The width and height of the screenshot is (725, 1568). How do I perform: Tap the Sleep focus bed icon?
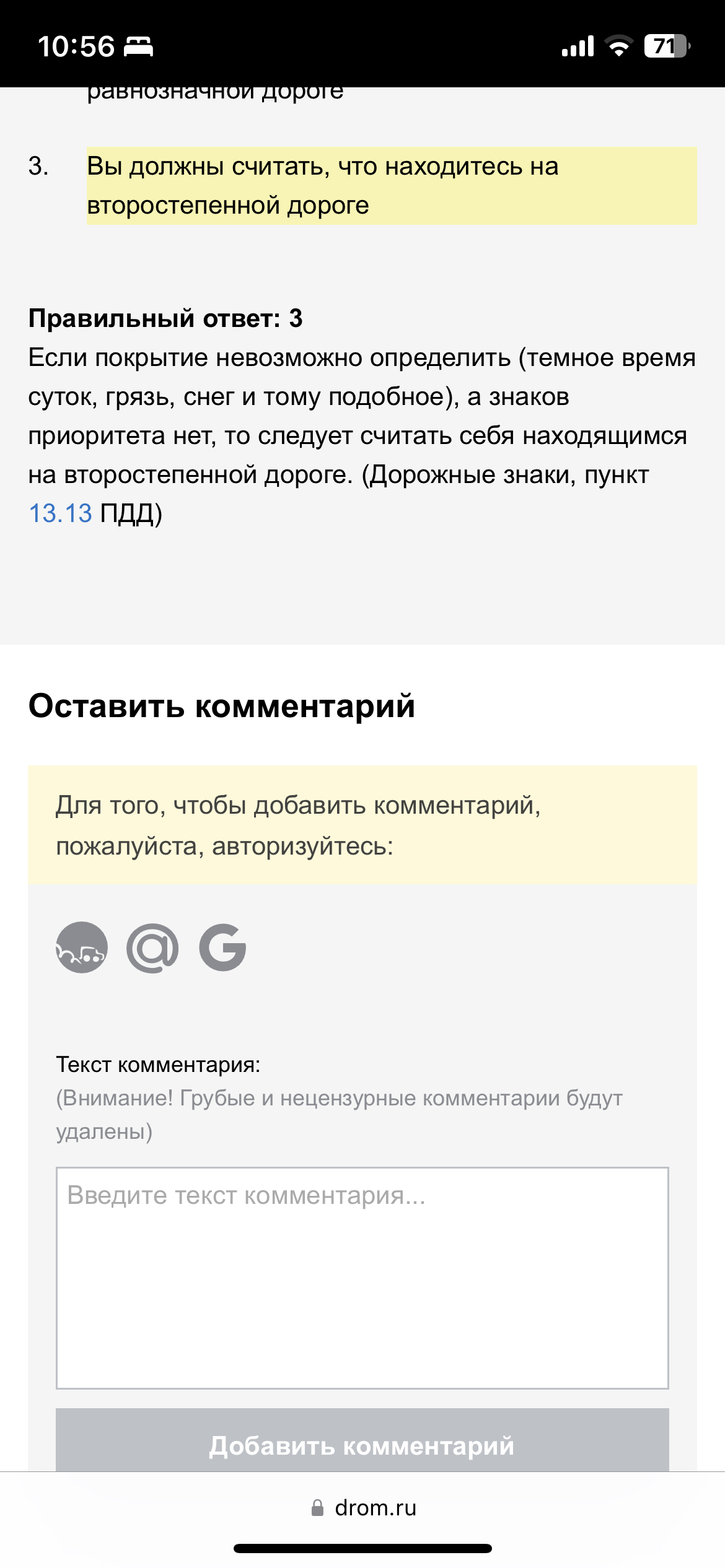click(139, 47)
